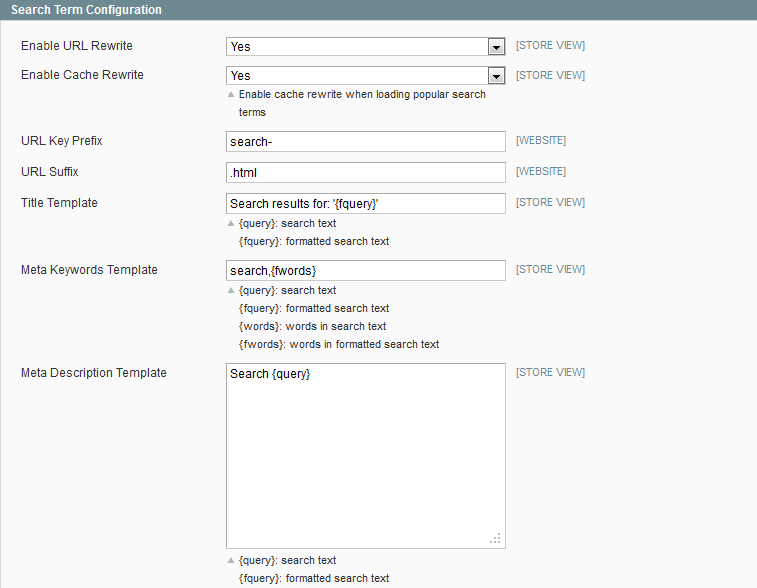The height and width of the screenshot is (588, 757).
Task: Click STORE VIEW scope beside Meta Keywords Template
Action: click(x=550, y=269)
